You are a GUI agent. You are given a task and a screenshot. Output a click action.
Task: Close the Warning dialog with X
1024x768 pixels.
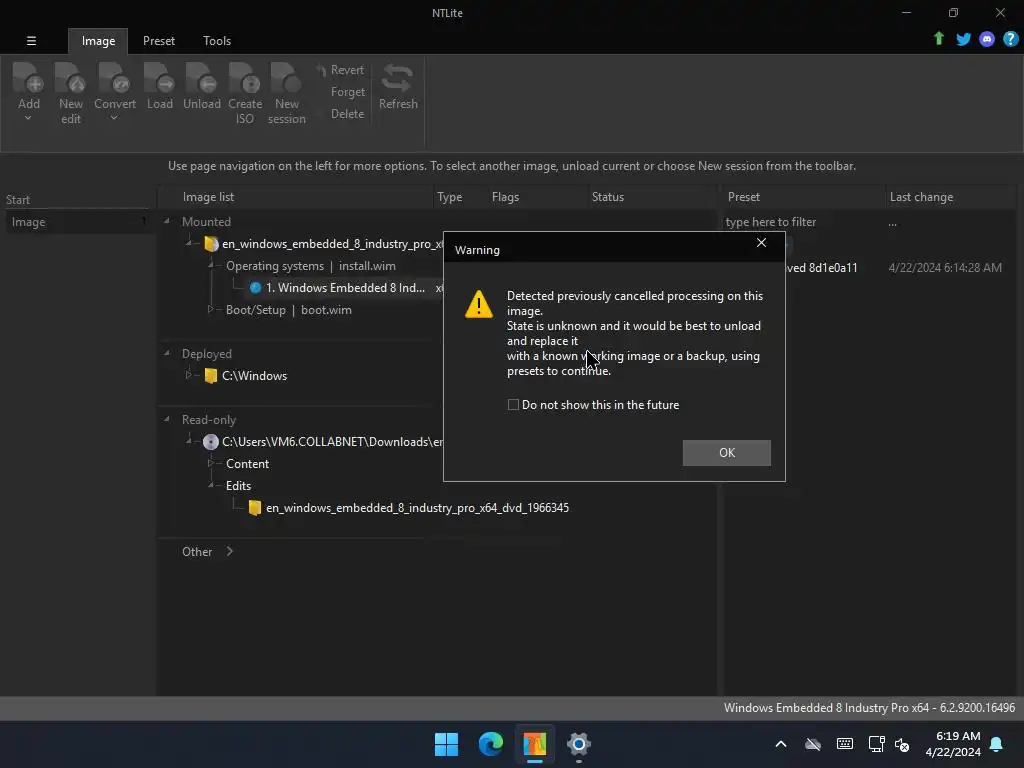coord(761,242)
